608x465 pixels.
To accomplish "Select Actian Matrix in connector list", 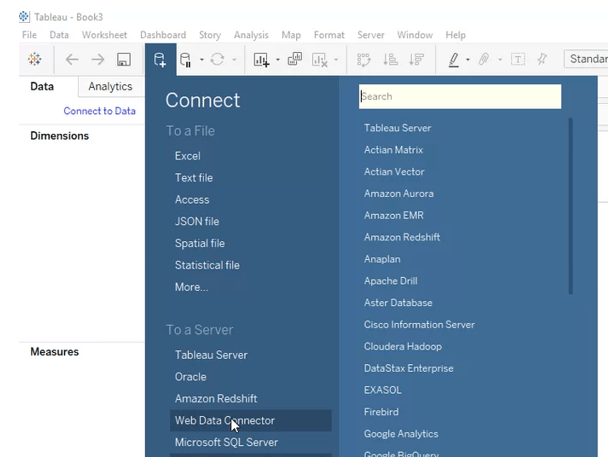I will coord(393,150).
